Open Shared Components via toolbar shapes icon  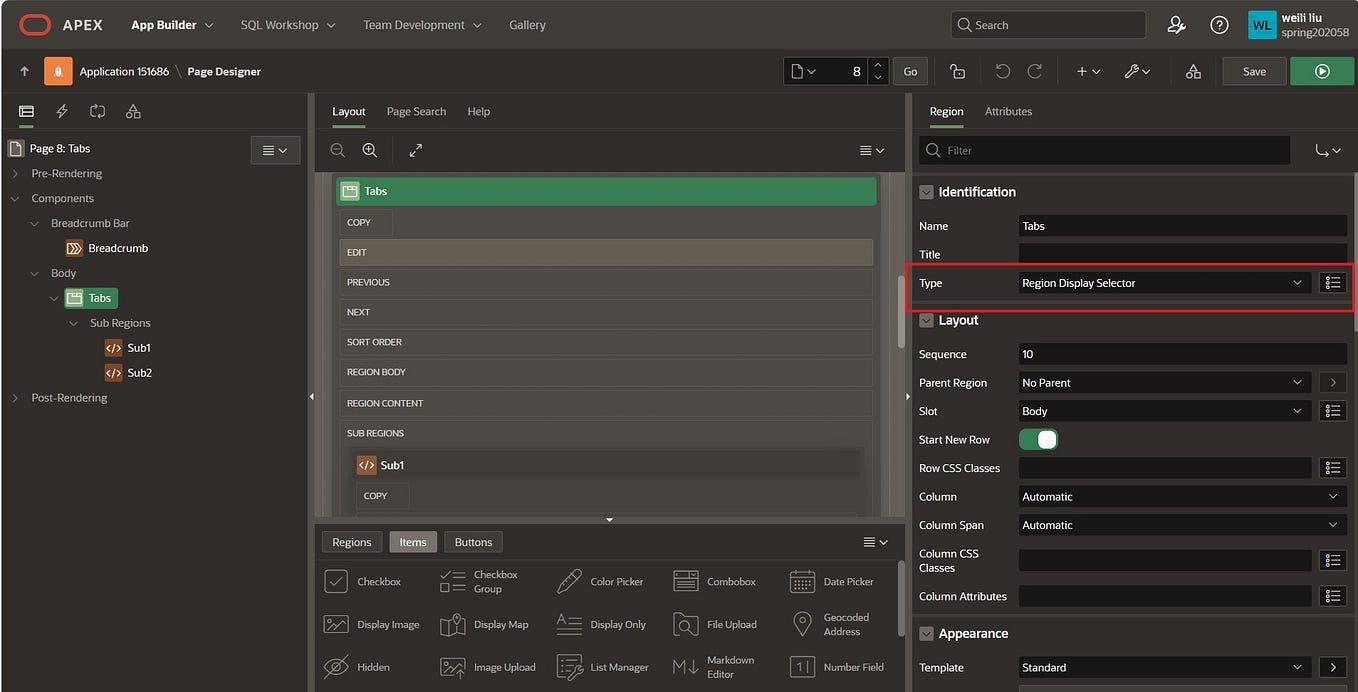[x=1193, y=71]
